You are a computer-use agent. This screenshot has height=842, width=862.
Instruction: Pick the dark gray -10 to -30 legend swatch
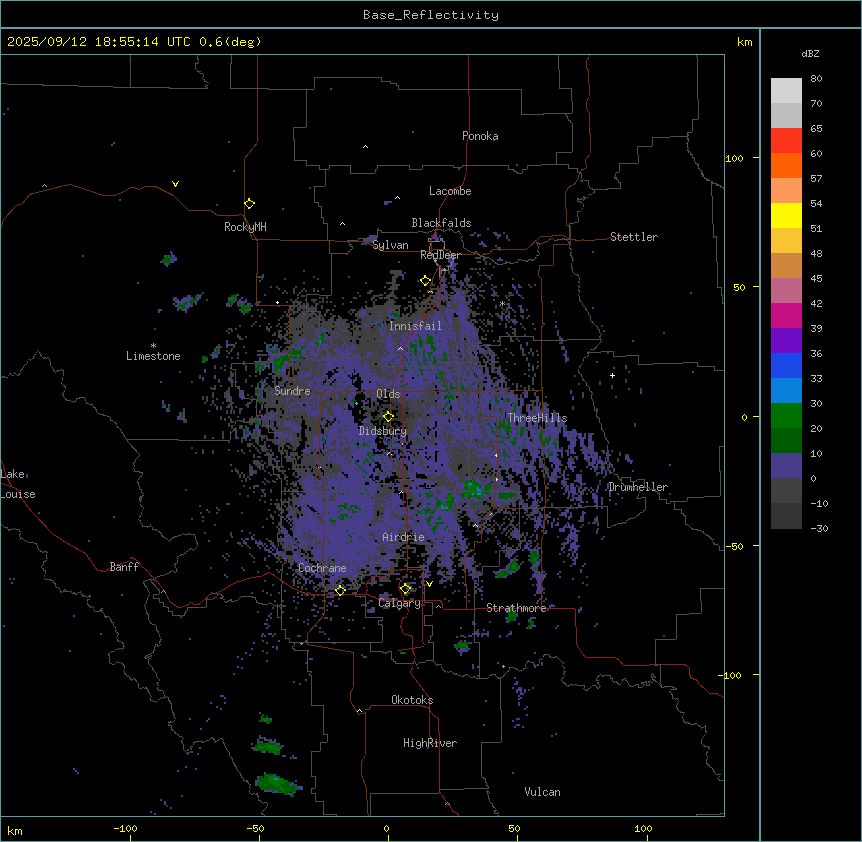(x=786, y=516)
